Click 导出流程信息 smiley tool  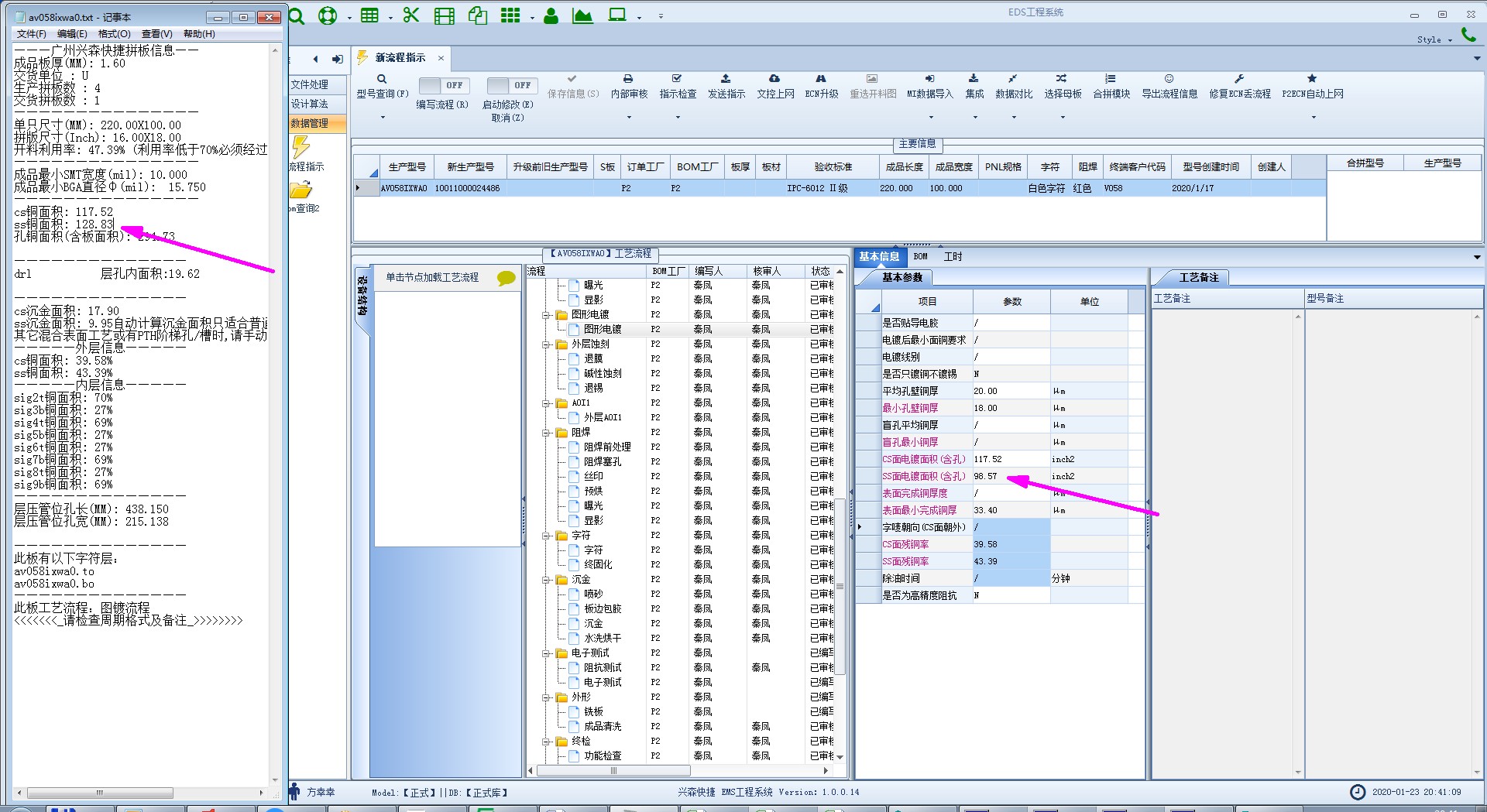coord(1169,87)
